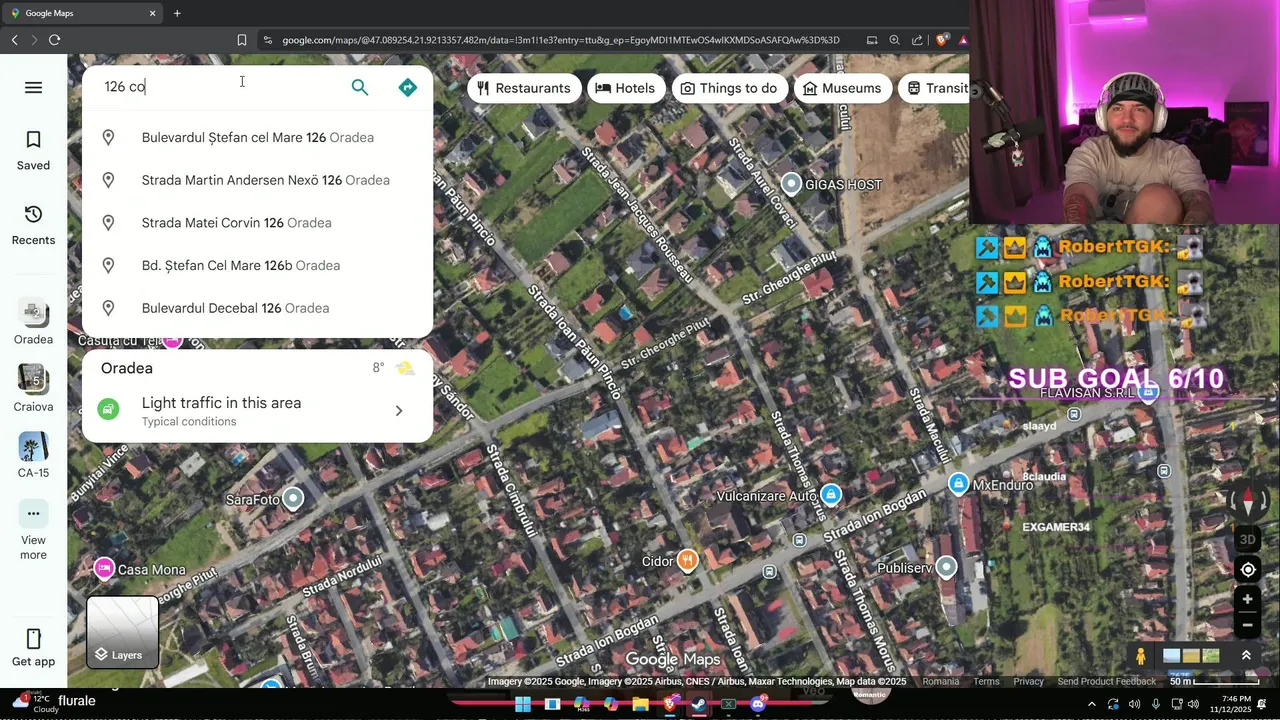Screen dimensions: 1280x720
Task: Click the Your location target button
Action: coord(1247,570)
